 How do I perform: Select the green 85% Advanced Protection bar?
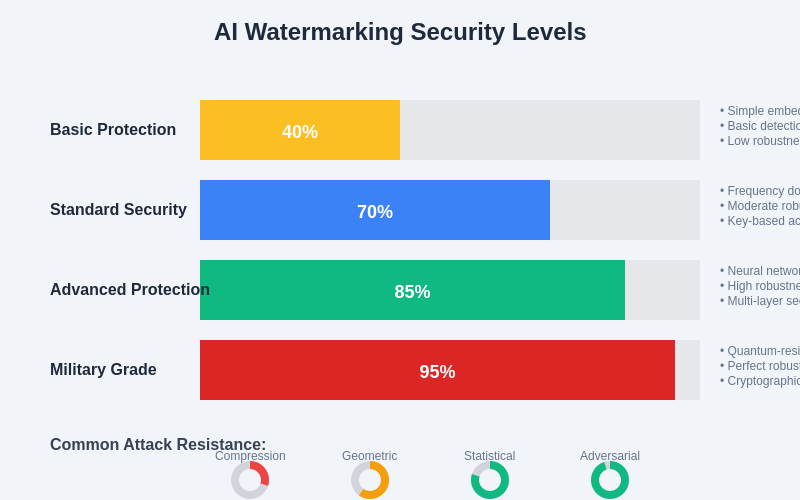point(412,290)
